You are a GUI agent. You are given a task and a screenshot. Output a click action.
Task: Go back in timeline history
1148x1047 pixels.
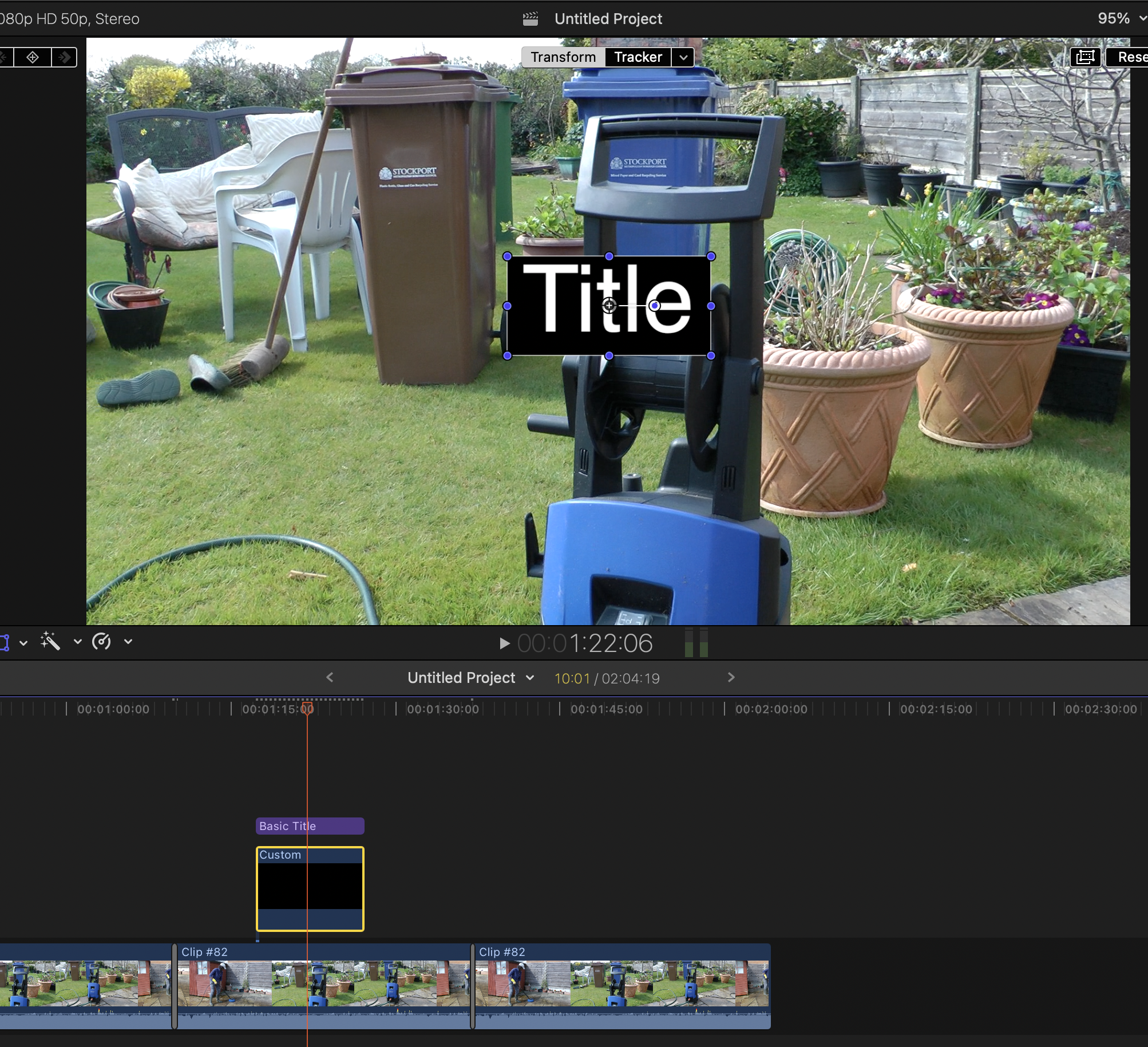click(x=330, y=678)
